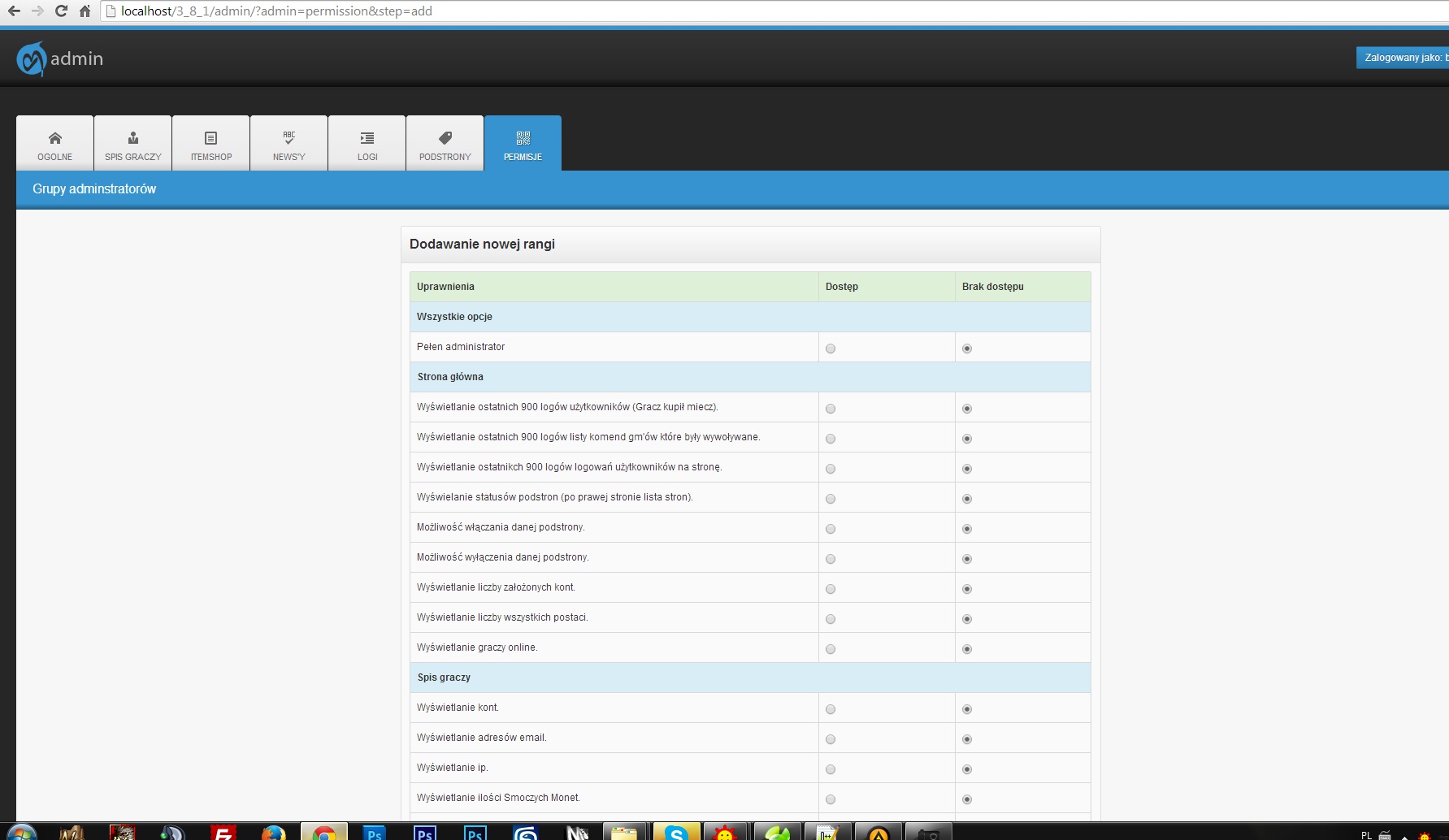Reload the page with the refresh icon
Viewport: 1449px width, 840px height.
(61, 11)
